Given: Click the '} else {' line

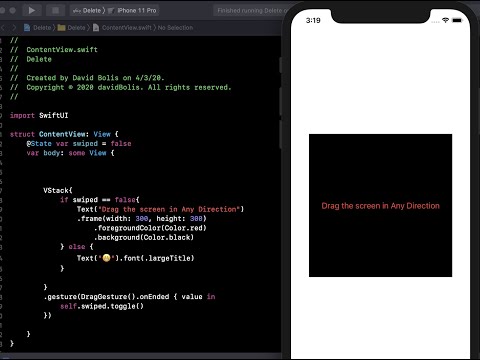Looking at the screenshot, I should click(77, 247).
